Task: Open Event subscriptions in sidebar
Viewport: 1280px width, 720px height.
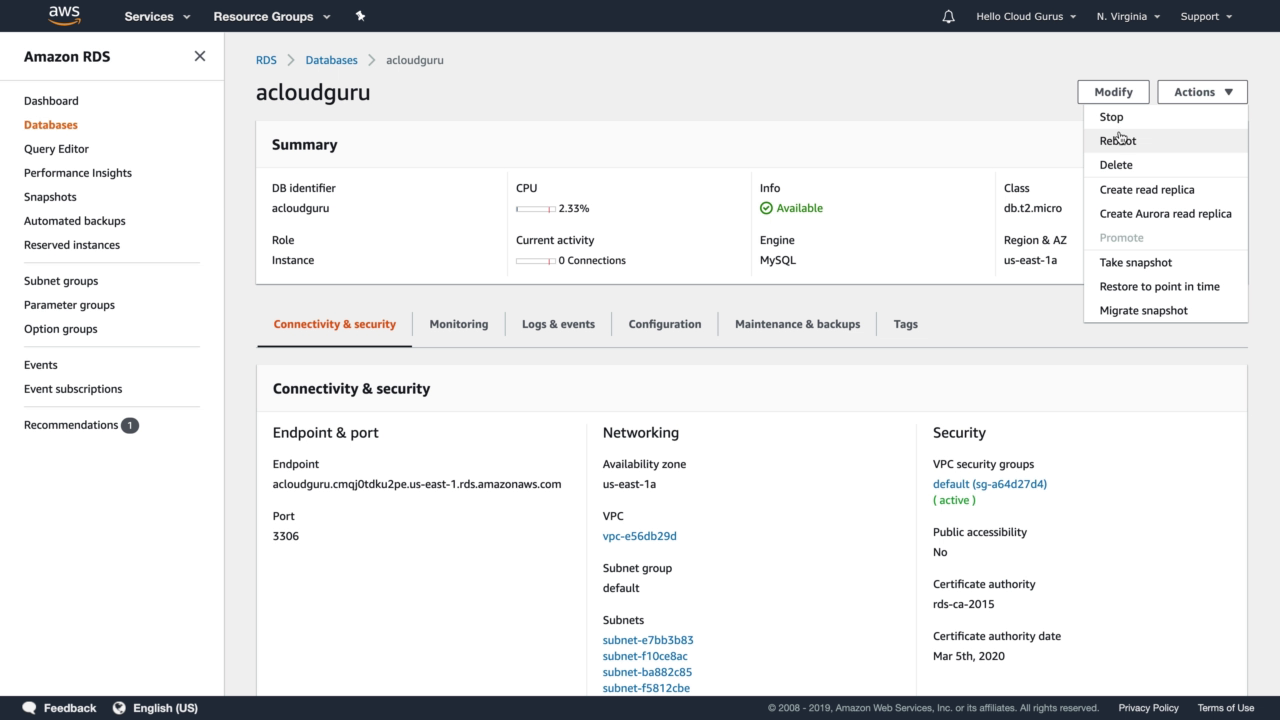Action: click(x=73, y=389)
